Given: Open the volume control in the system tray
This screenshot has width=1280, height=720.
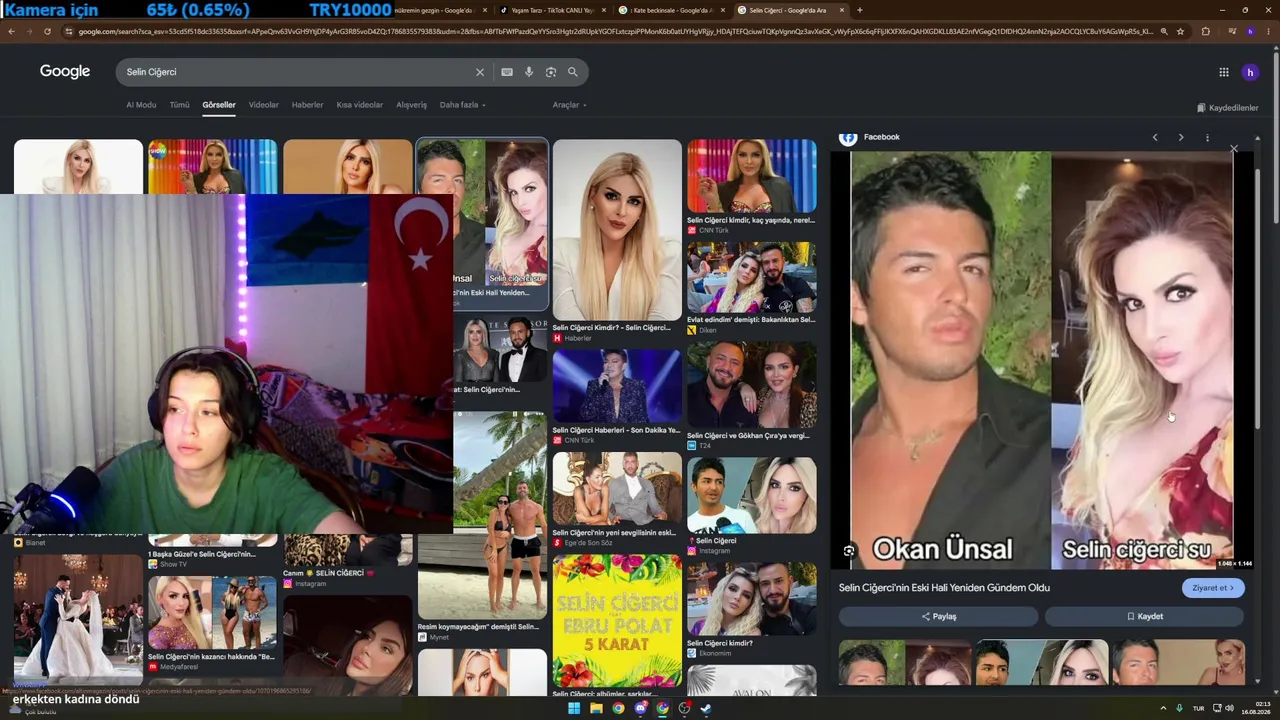Looking at the screenshot, I should [x=1229, y=708].
